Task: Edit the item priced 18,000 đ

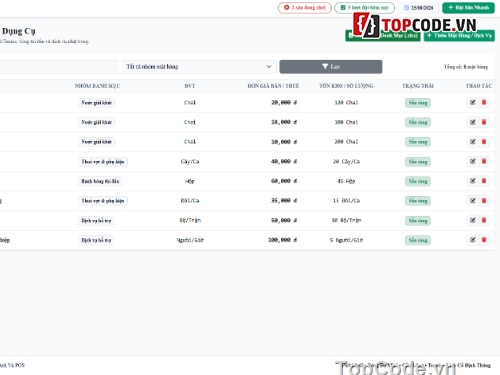Action: [x=473, y=122]
